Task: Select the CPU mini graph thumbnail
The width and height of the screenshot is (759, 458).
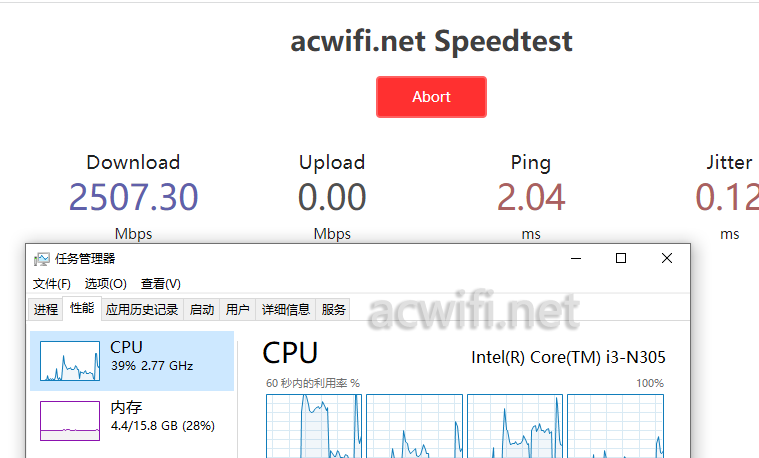Action: tap(70, 361)
